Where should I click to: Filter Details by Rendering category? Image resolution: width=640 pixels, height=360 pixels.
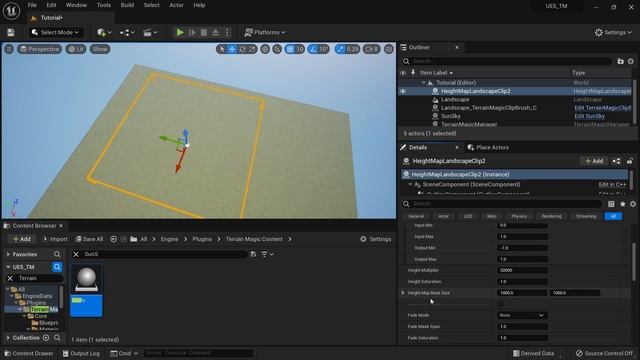(551, 216)
